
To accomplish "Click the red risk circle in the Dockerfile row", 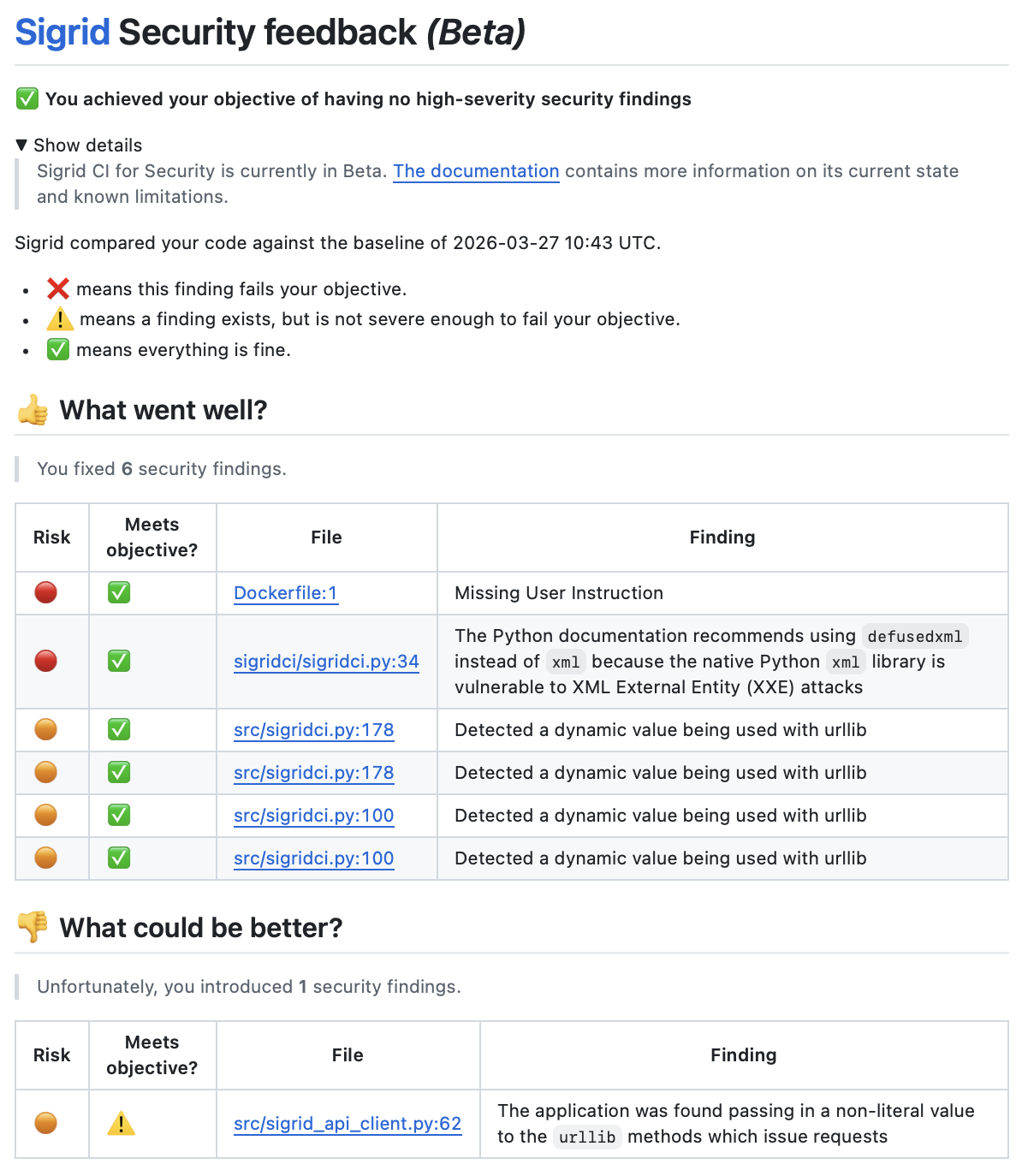I will tap(46, 592).
